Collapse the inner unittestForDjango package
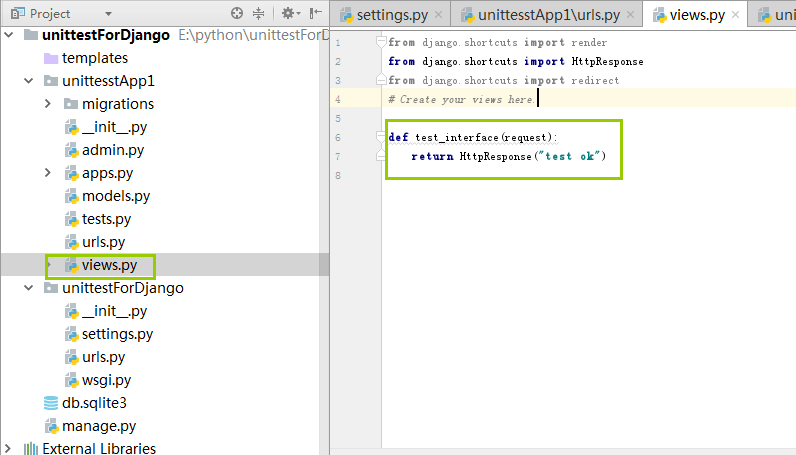 point(28,288)
